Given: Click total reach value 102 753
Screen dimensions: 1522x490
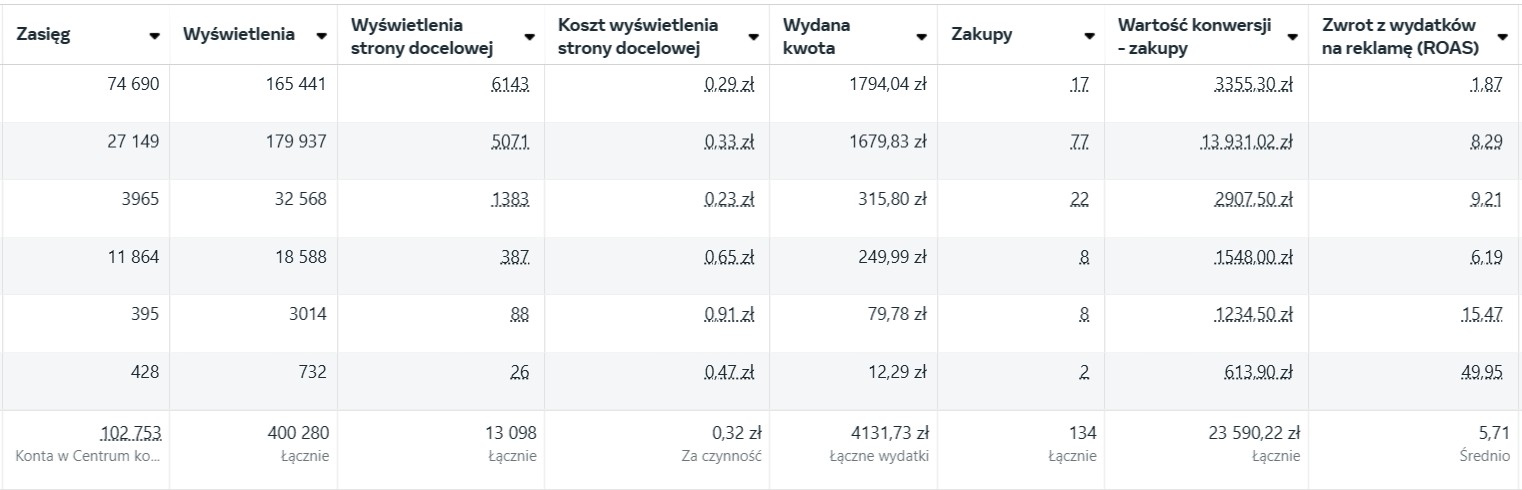Looking at the screenshot, I should (131, 434).
